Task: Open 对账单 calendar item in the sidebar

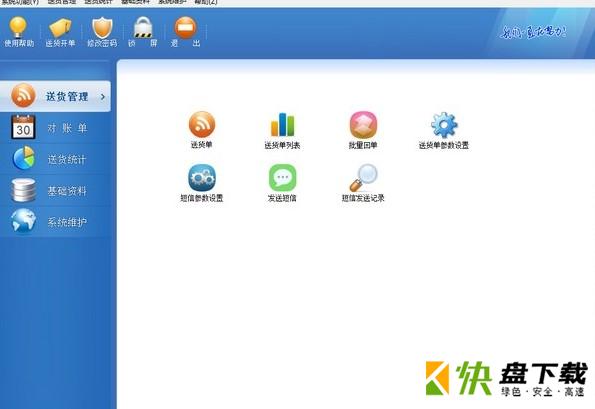Action: point(55,128)
